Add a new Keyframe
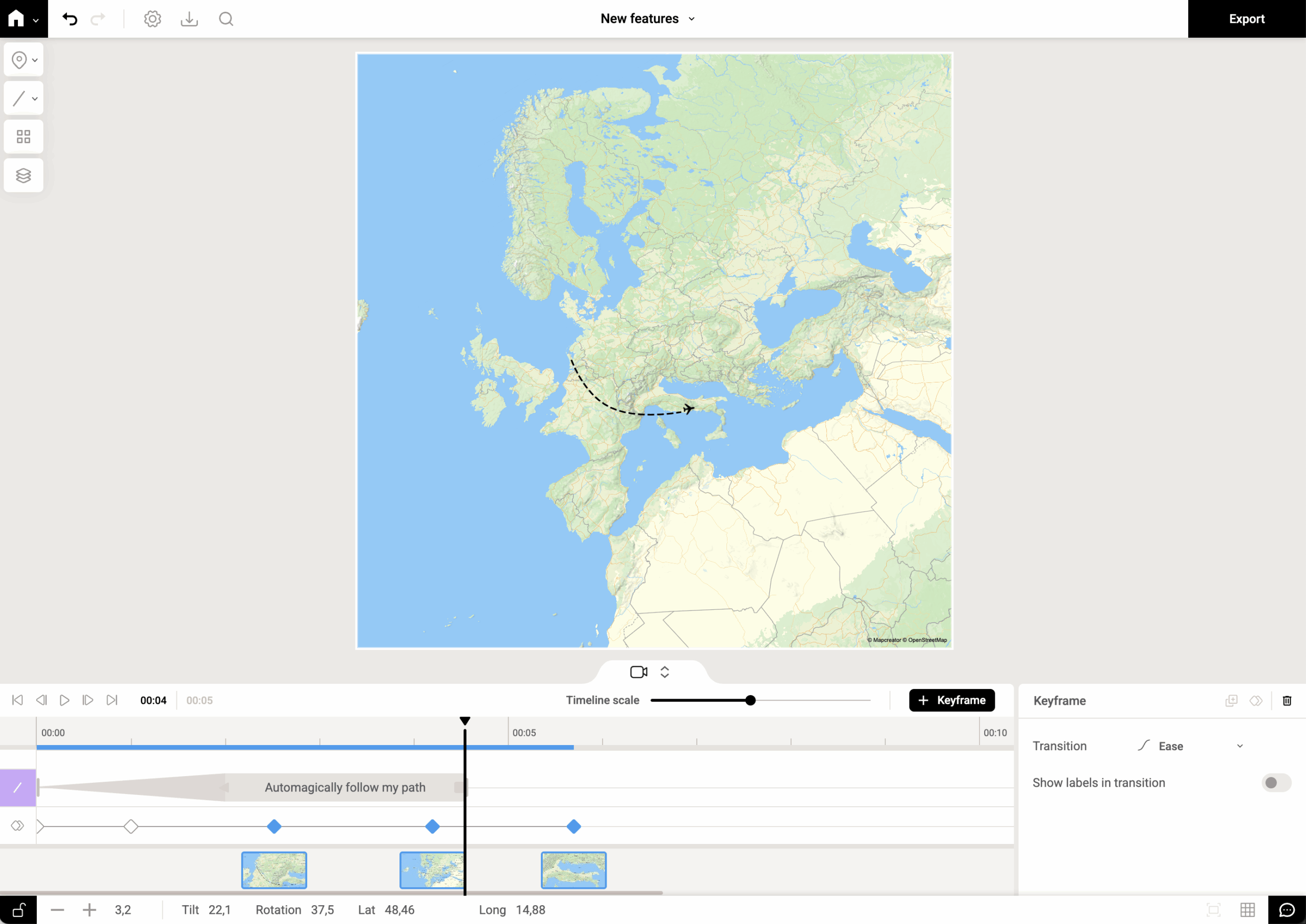Screen dimensions: 1306x924 [951, 701]
